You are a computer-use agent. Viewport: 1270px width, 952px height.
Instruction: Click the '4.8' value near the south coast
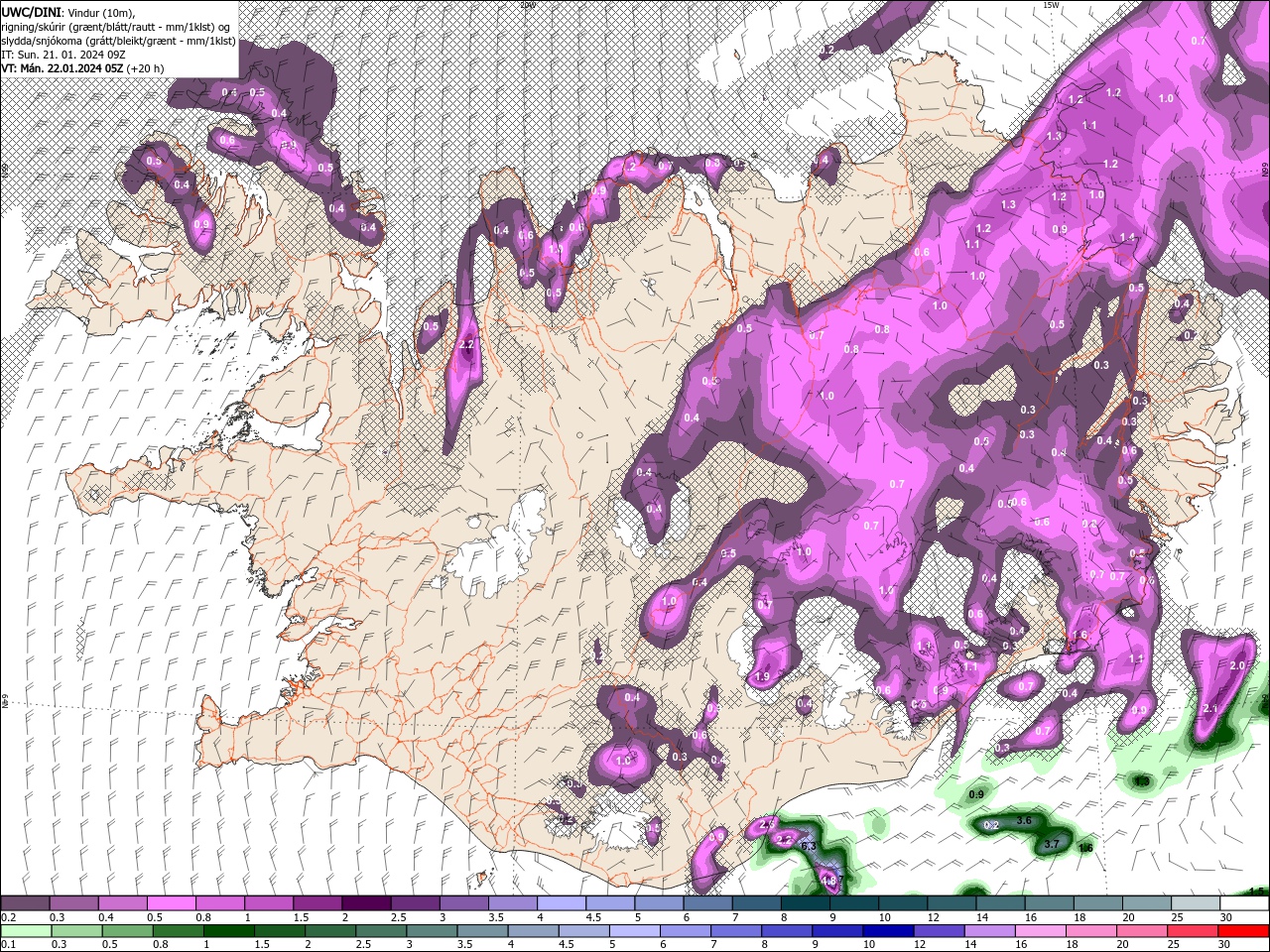[829, 879]
